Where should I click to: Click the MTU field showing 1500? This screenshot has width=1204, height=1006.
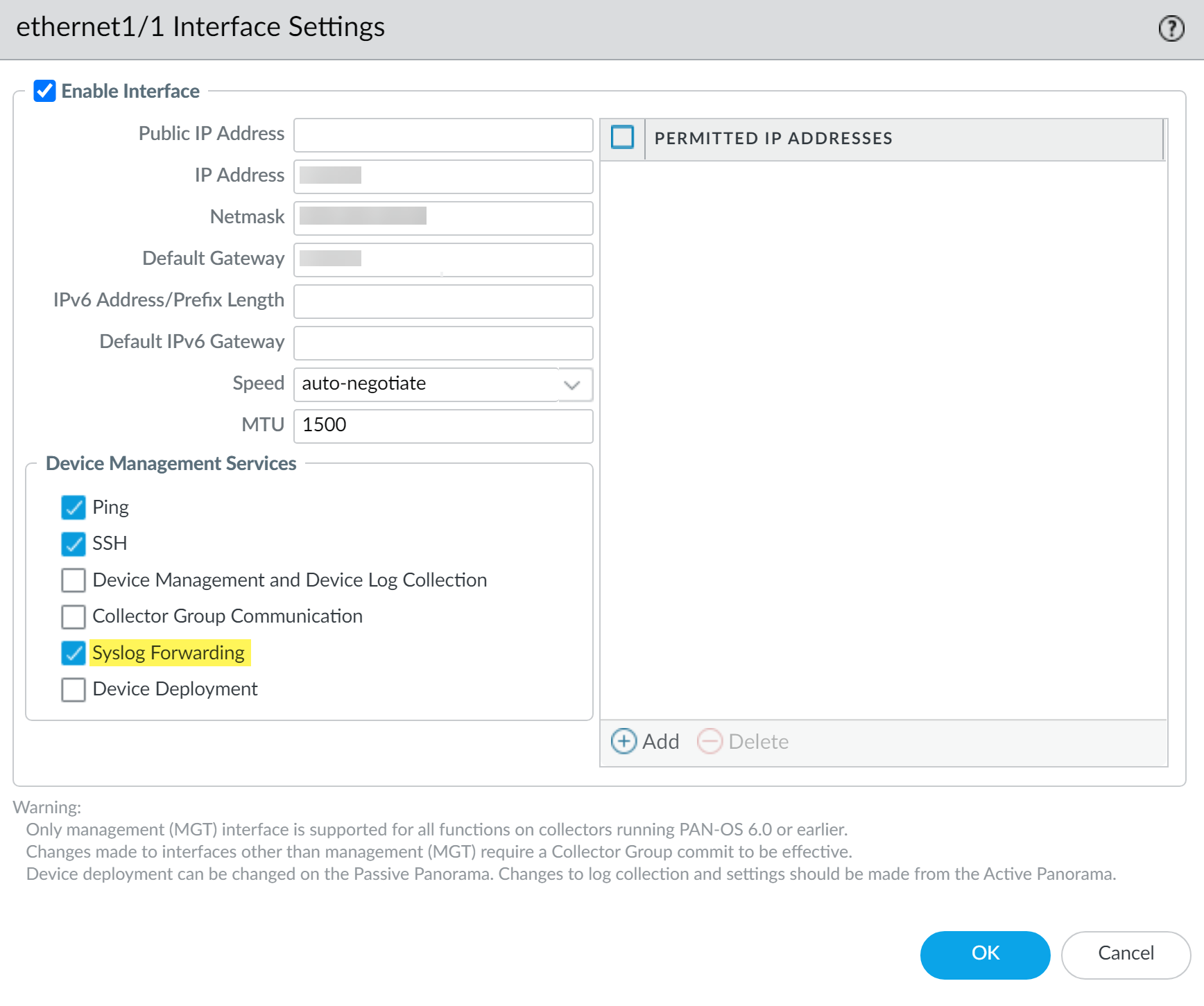443,426
